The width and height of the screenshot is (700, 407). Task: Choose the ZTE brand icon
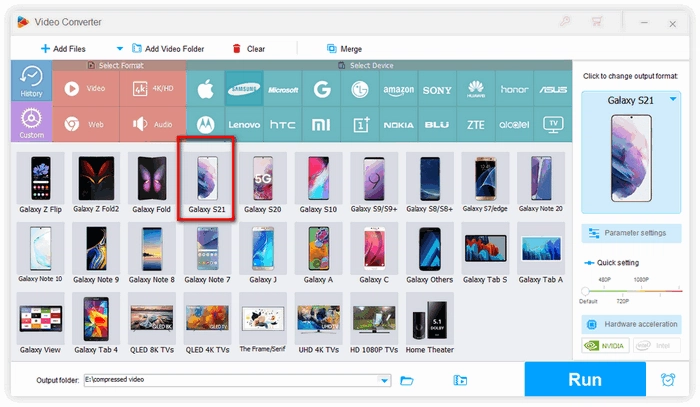tap(476, 125)
